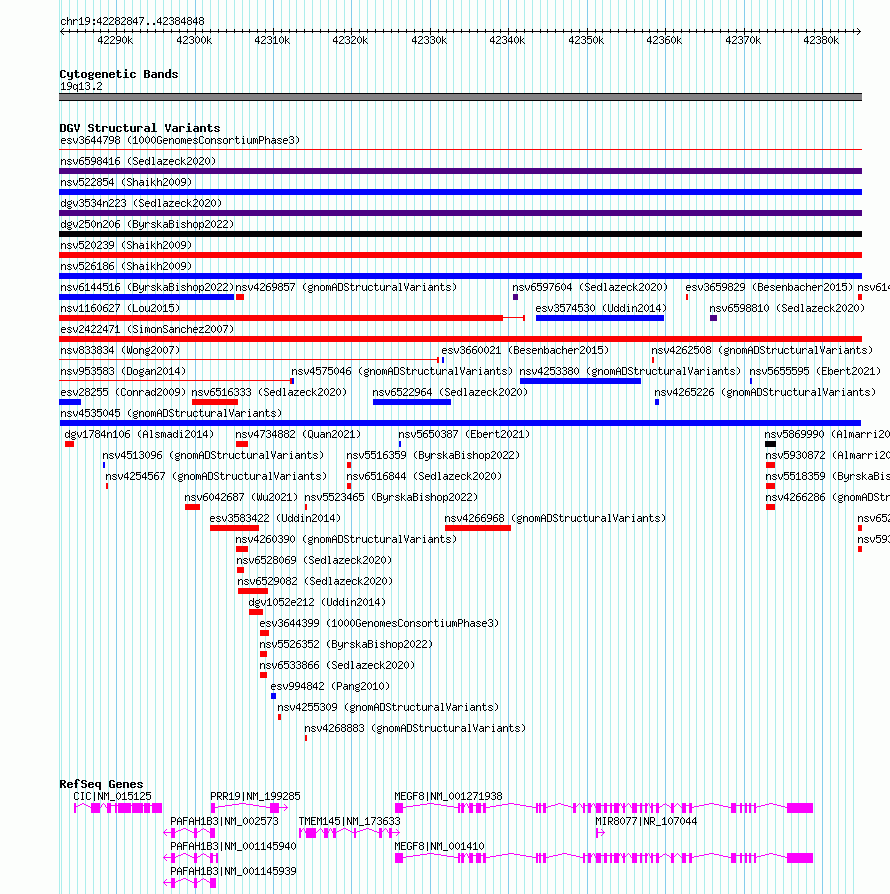Image resolution: width=890 pixels, height=894 pixels.
Task: Select nsv520239 (Shaikh2009) variant
Action: [126, 245]
